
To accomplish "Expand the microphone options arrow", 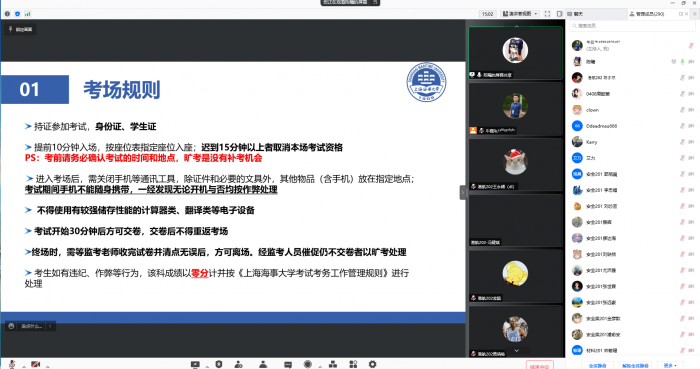I will [24, 367].
